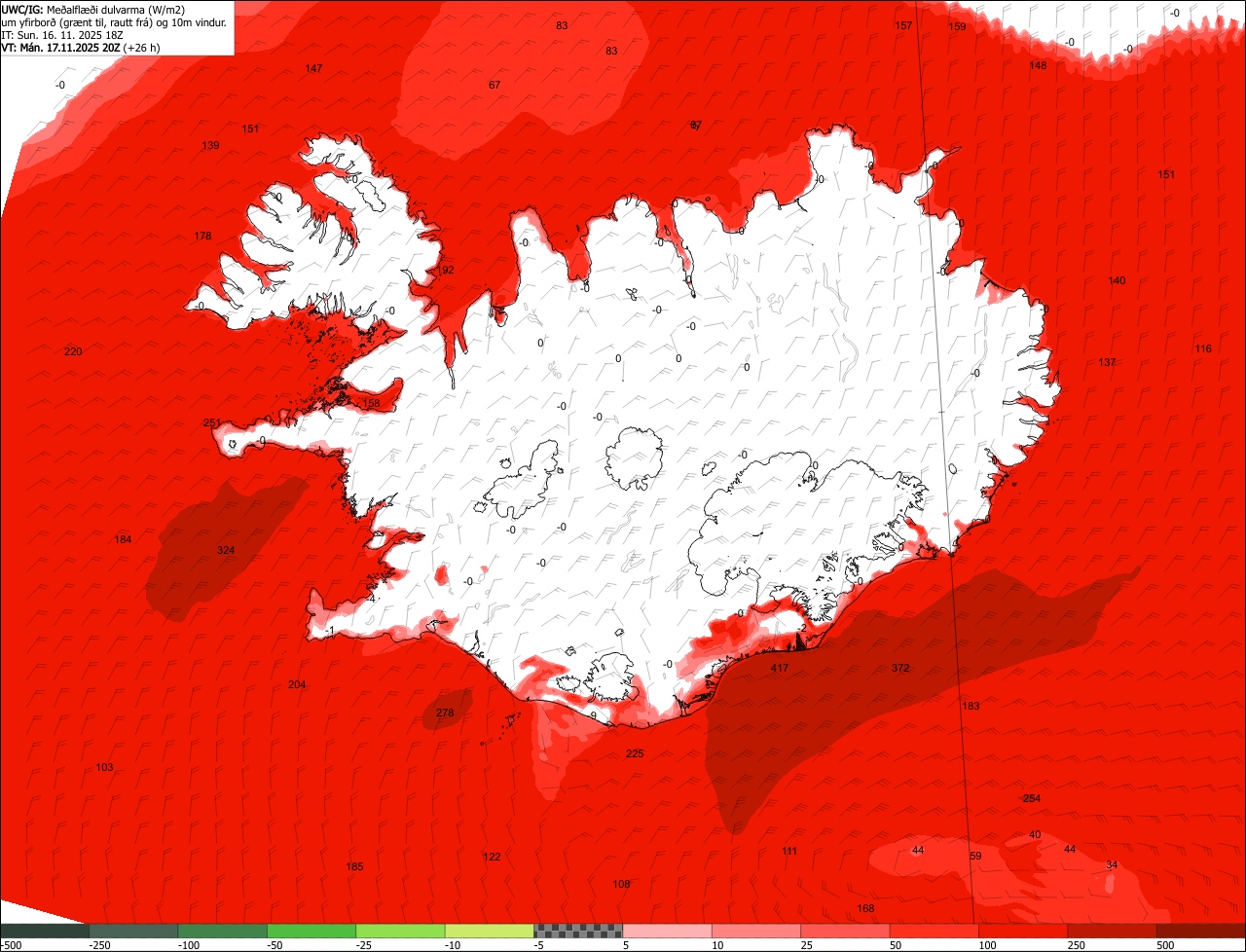Click the map value '220'

[73, 351]
